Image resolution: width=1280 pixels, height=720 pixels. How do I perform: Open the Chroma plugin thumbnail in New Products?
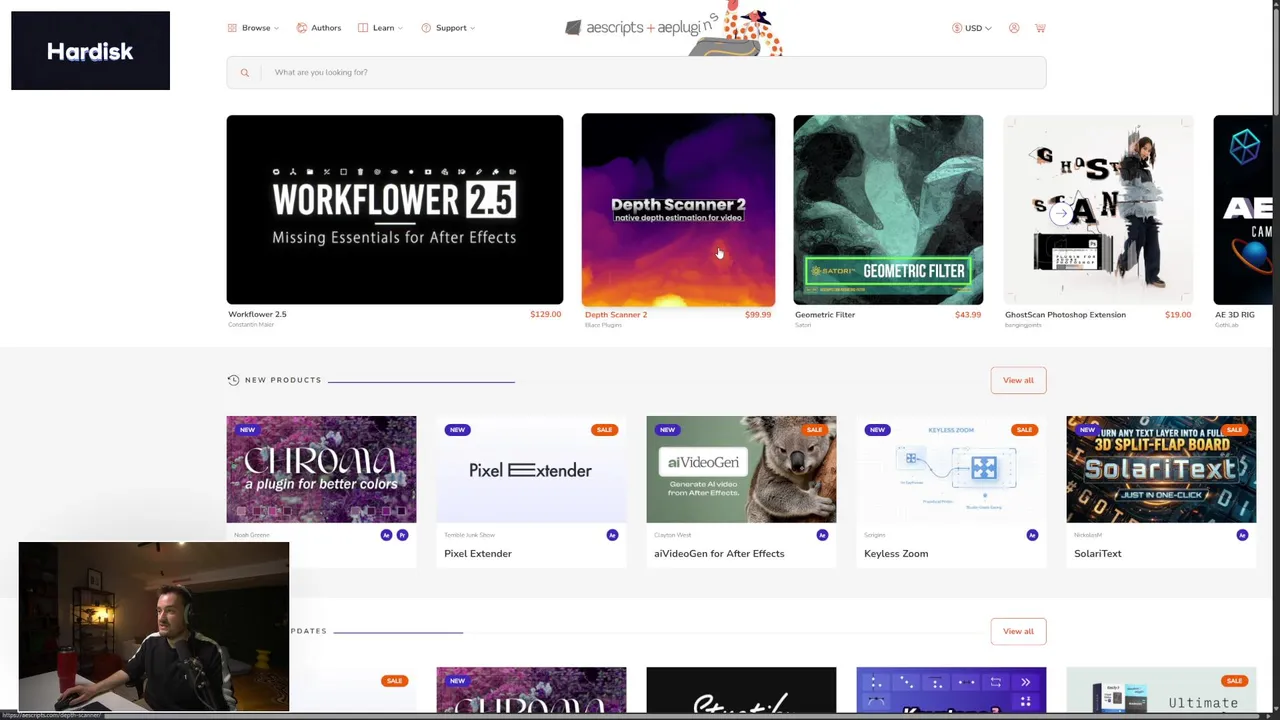coord(321,469)
